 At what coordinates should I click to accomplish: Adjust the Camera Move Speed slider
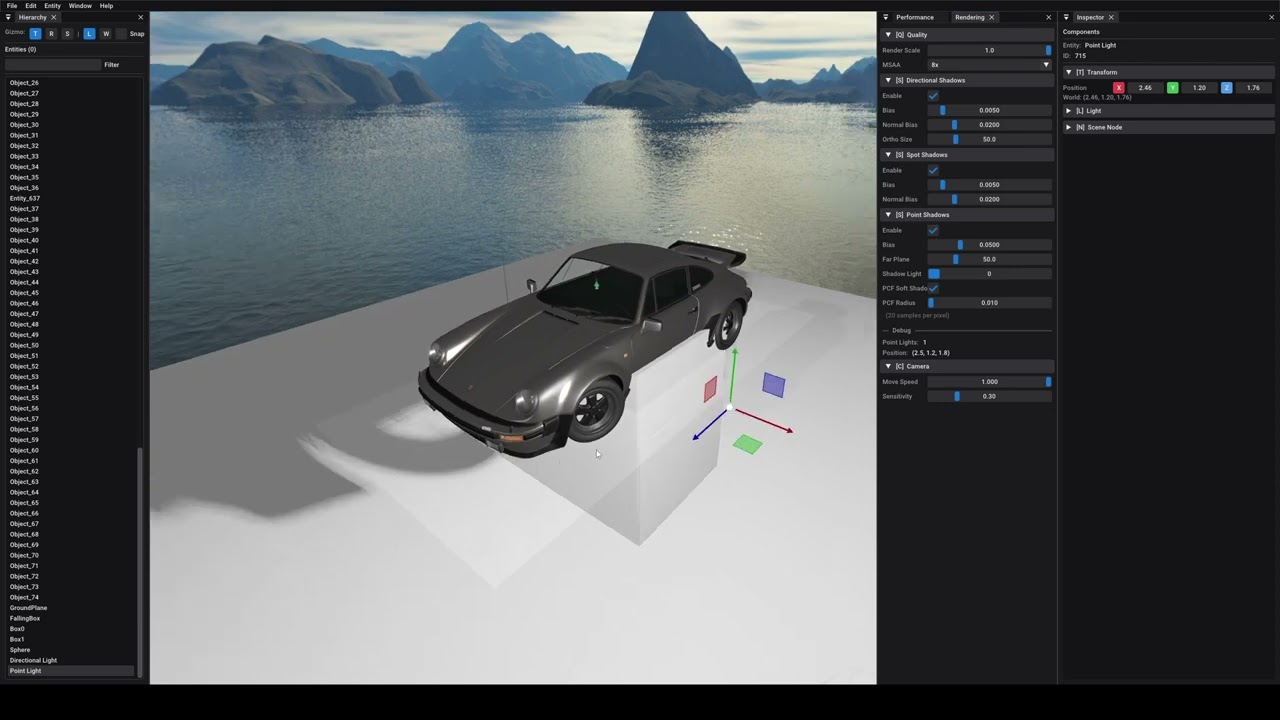tap(990, 381)
